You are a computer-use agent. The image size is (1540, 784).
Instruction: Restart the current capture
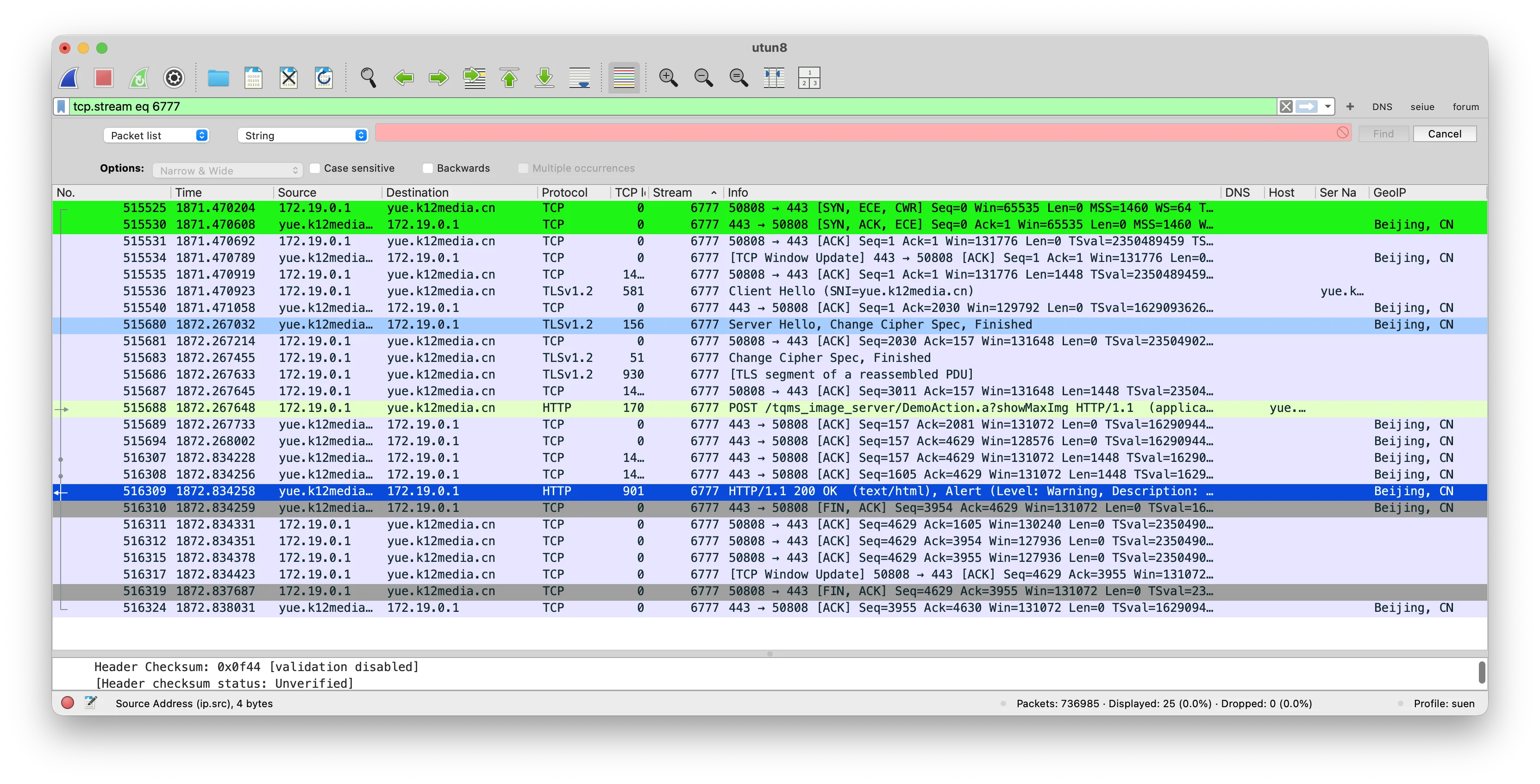pos(139,78)
